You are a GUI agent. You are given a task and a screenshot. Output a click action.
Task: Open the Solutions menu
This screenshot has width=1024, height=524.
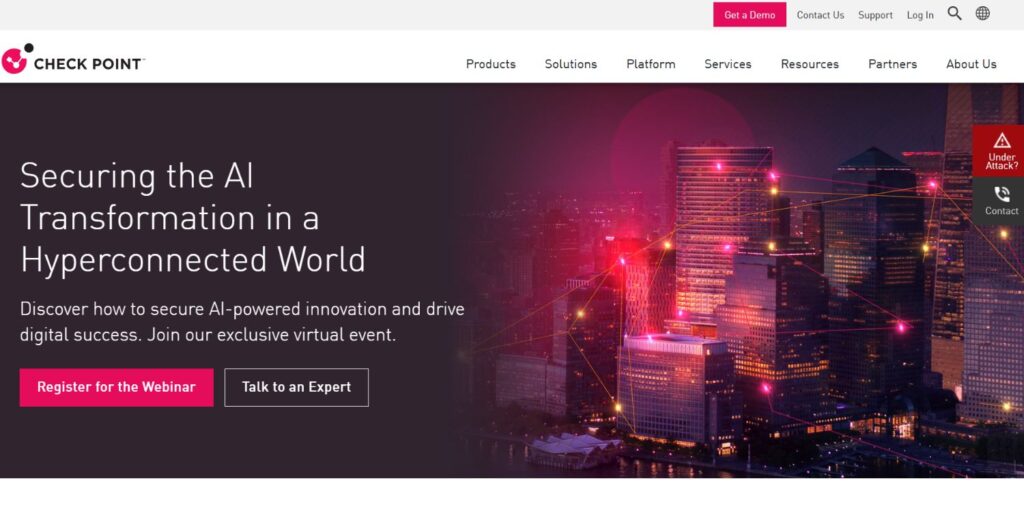click(x=571, y=64)
